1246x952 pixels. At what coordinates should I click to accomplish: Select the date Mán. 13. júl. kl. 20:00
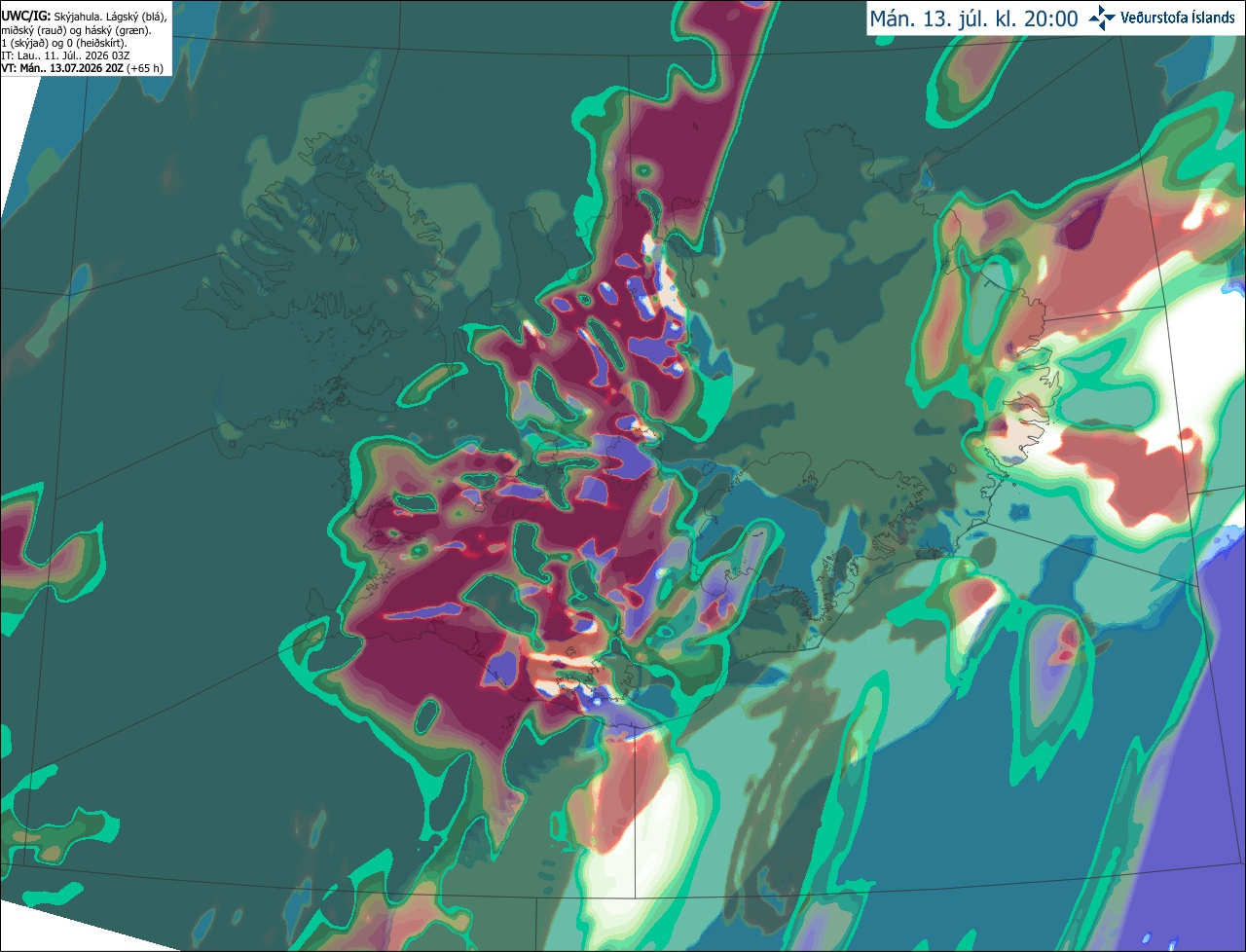pos(973,18)
